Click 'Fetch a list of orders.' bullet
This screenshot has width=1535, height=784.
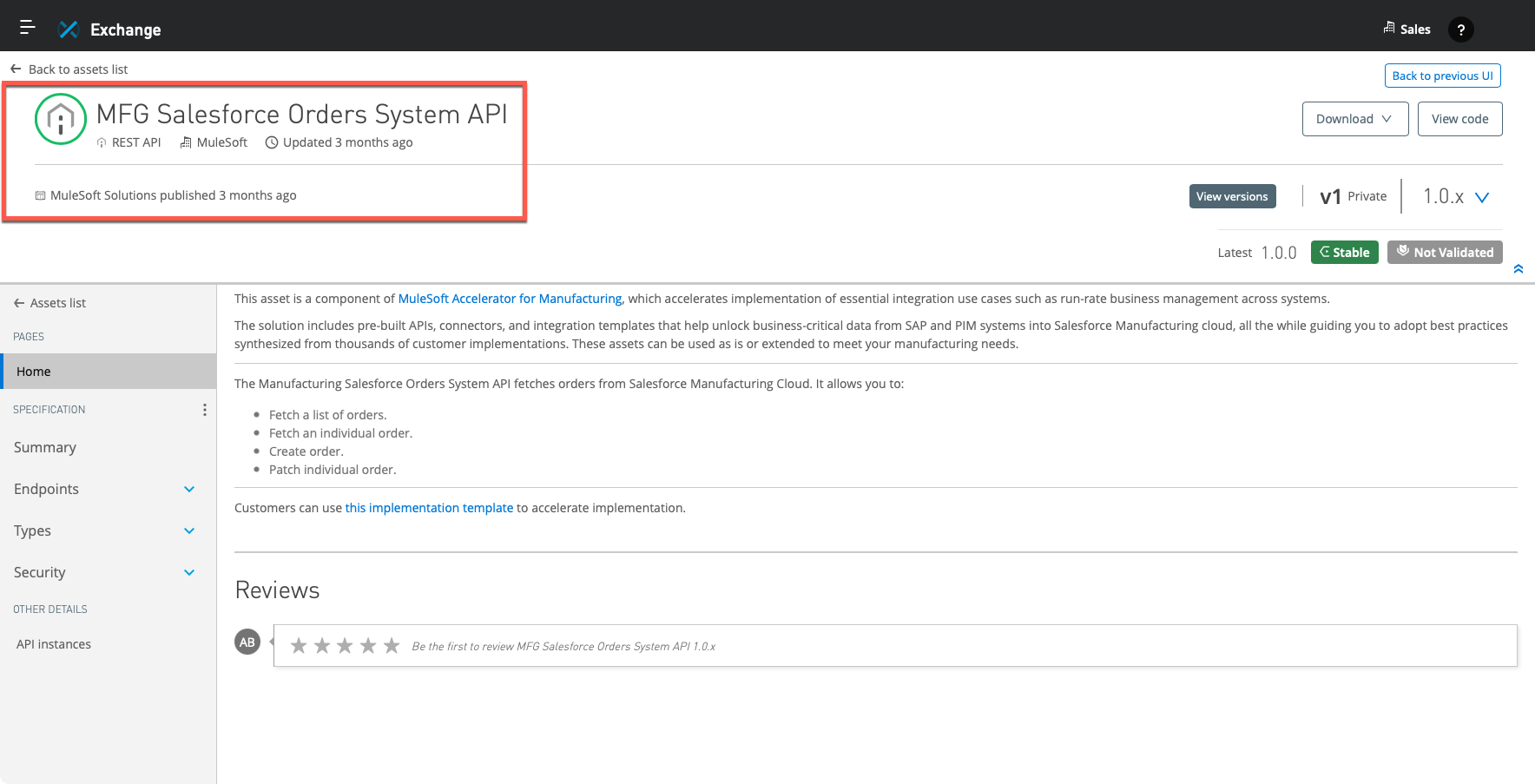tap(328, 415)
